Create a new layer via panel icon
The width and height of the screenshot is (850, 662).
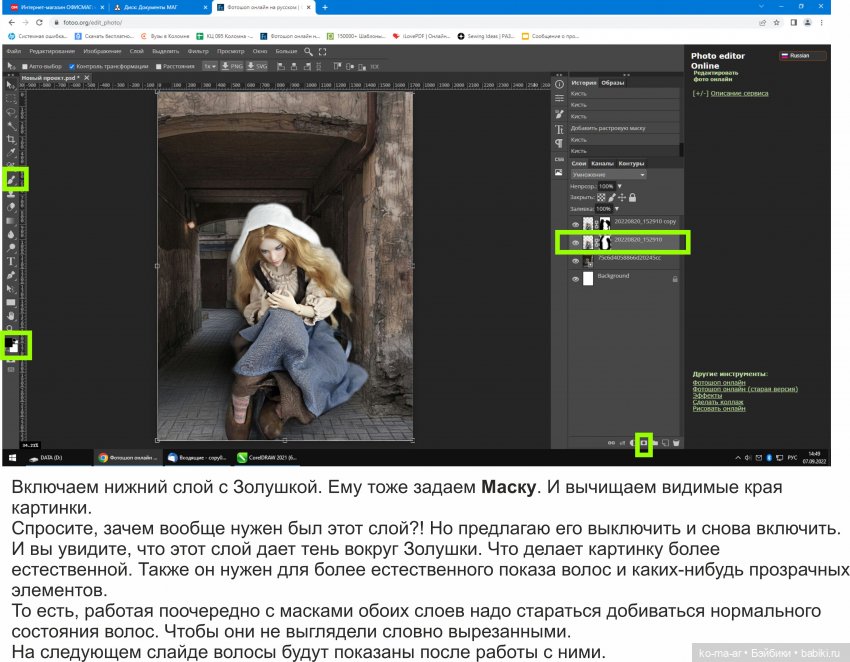[665, 443]
